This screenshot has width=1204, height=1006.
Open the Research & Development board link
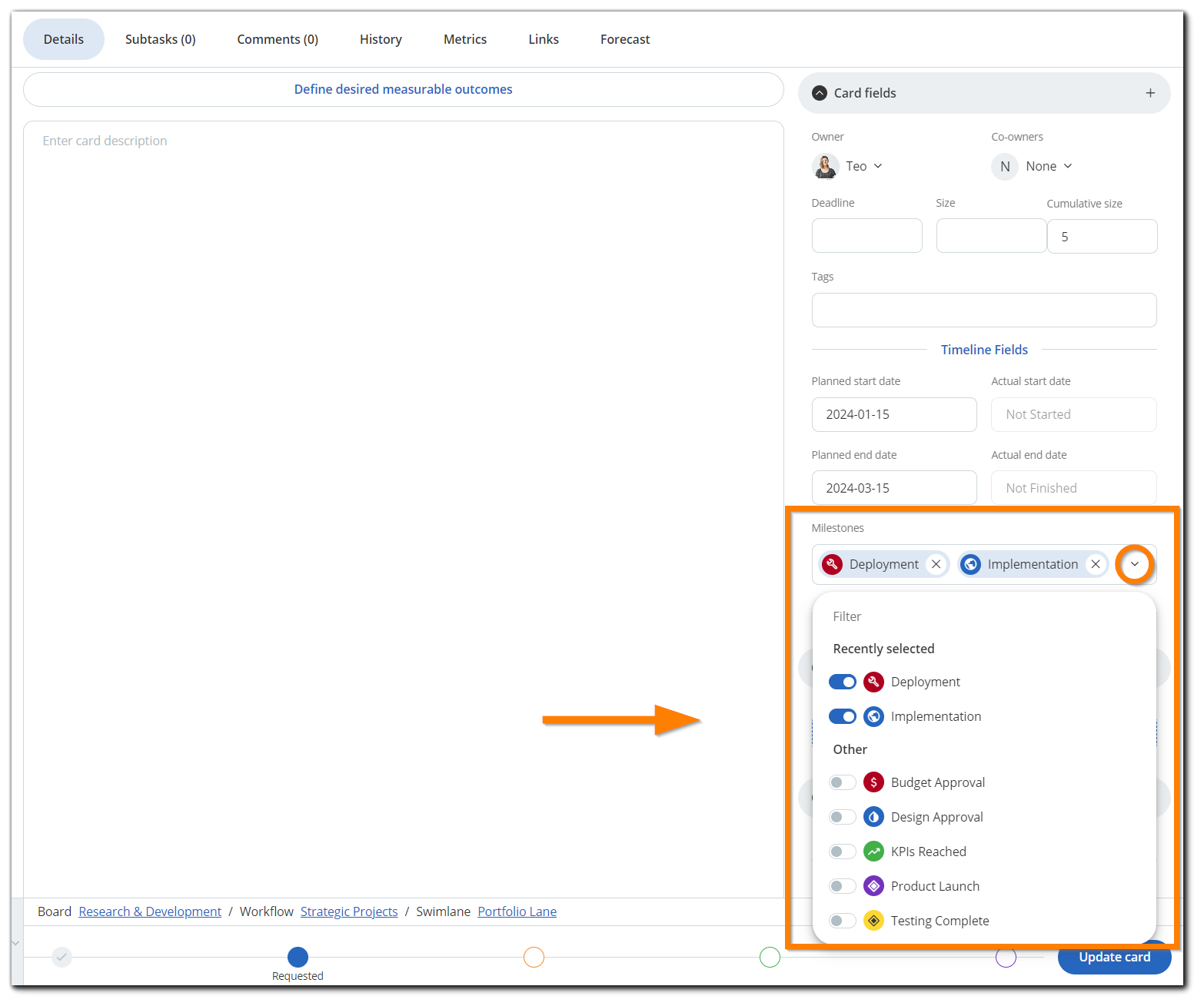pos(150,911)
